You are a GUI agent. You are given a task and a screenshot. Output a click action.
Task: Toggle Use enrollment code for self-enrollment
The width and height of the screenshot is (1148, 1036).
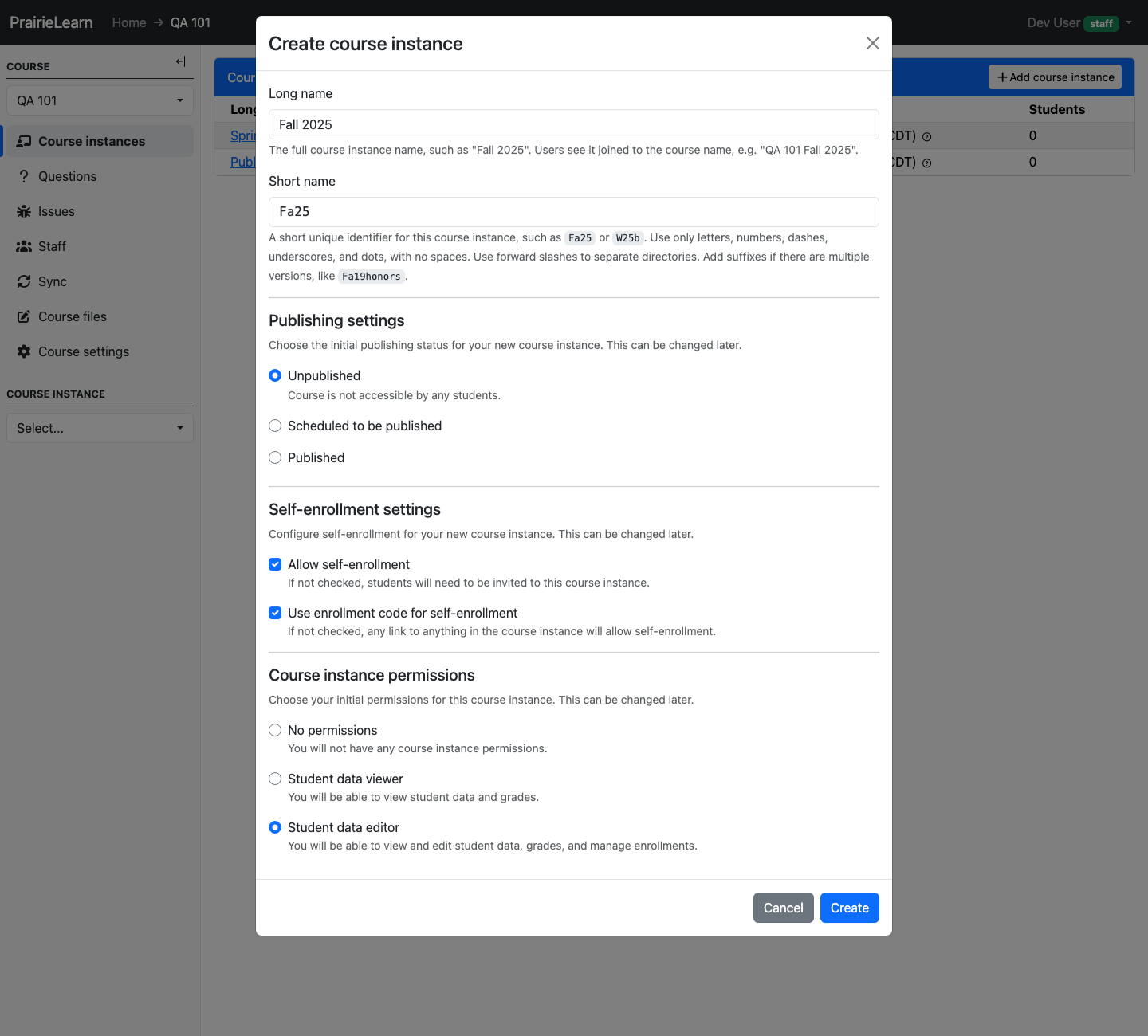(275, 613)
